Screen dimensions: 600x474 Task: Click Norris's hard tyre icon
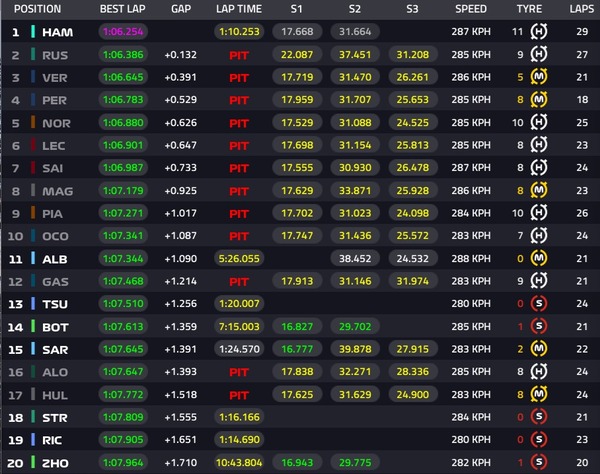tap(538, 122)
